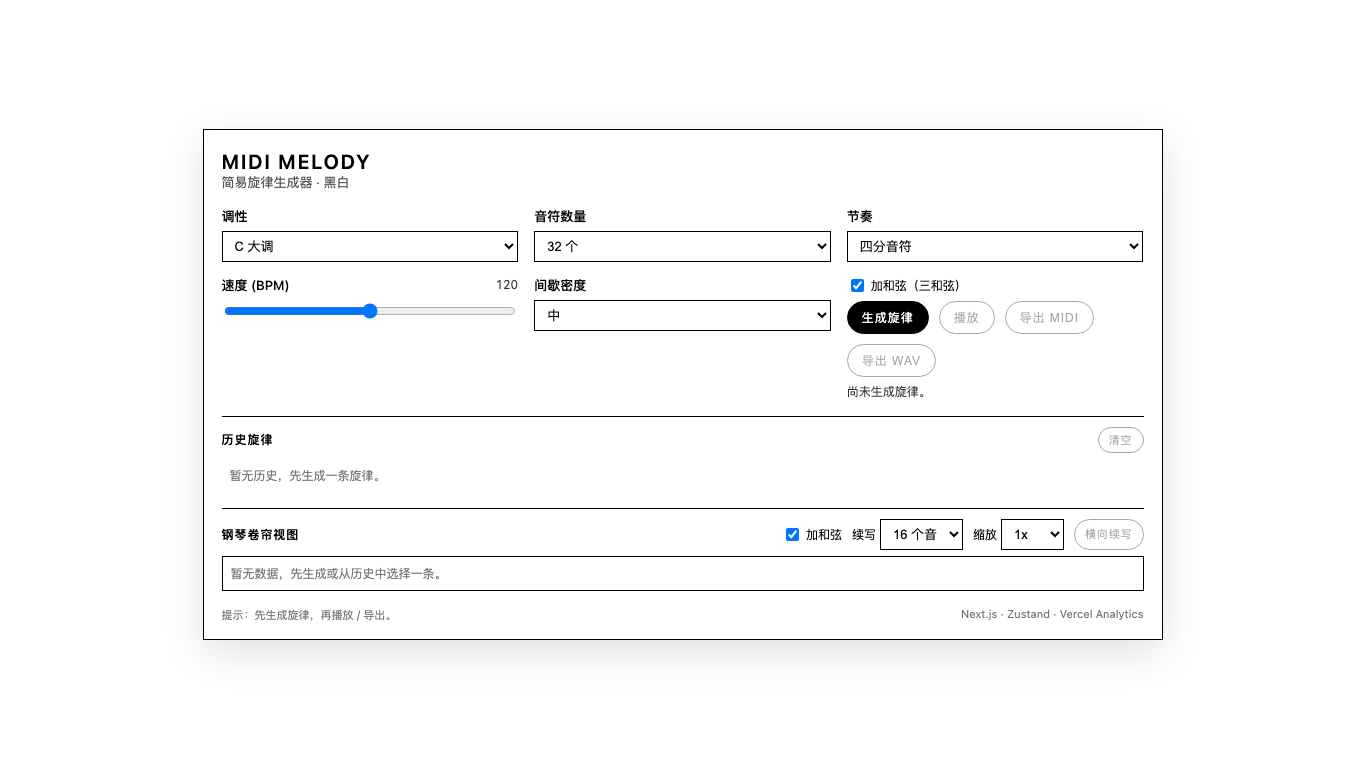
Task: Click the BPM value showing 120
Action: pos(506,284)
